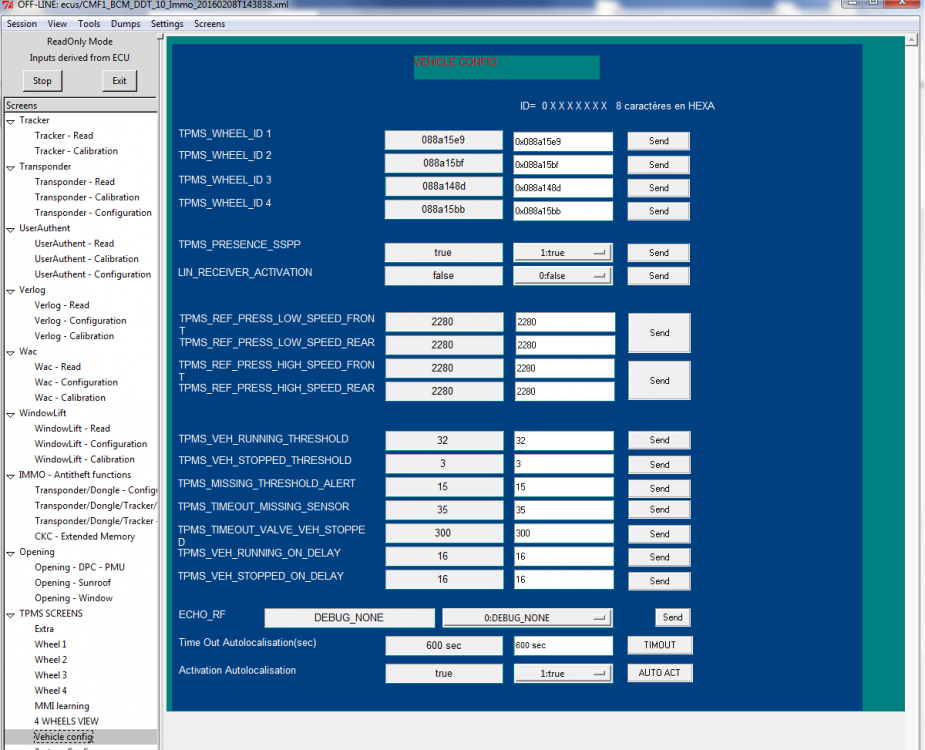The image size is (925, 750).
Task: Collapse the Transponder tree node
Action: [x=11, y=168]
